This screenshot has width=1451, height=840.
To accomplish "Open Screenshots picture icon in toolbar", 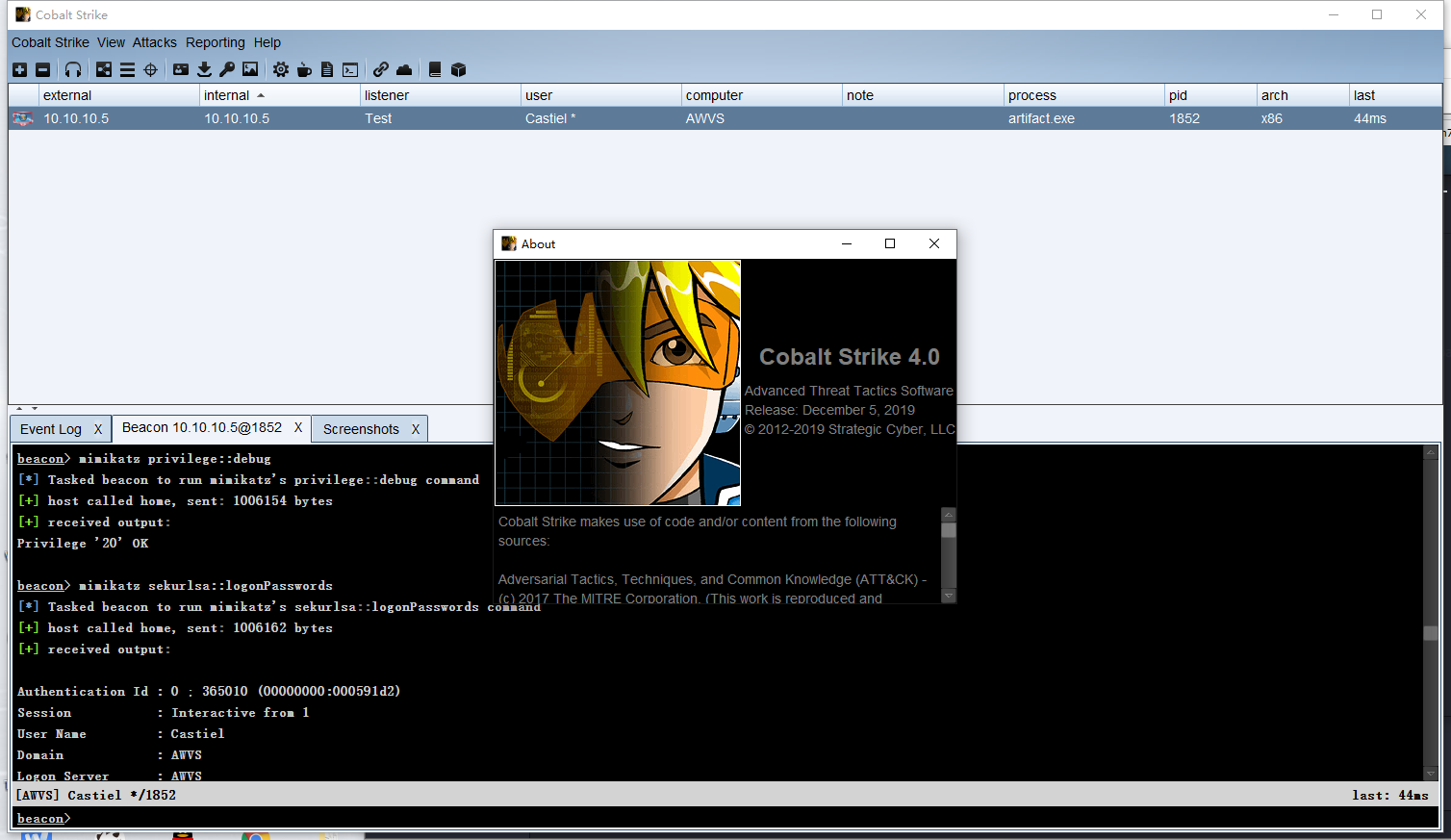I will [x=250, y=69].
